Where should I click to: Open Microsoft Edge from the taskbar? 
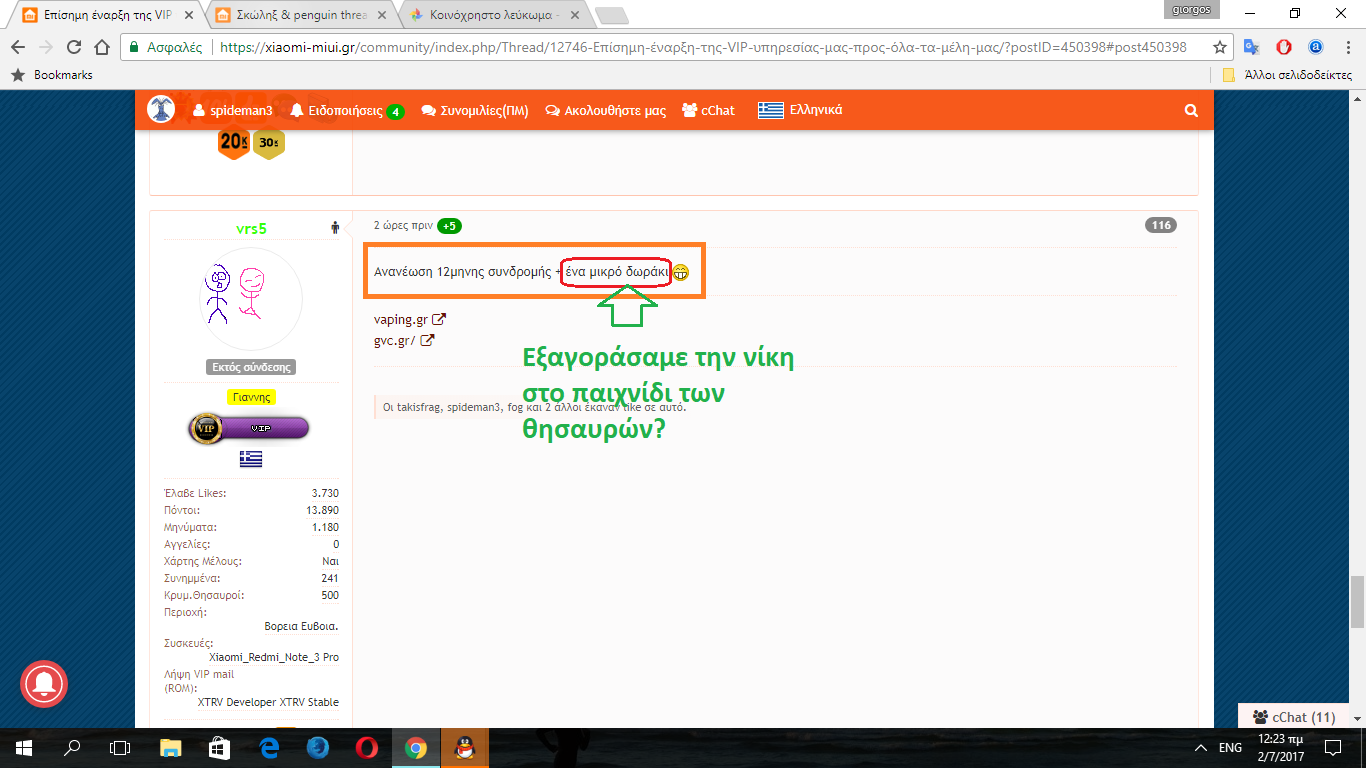click(x=269, y=747)
